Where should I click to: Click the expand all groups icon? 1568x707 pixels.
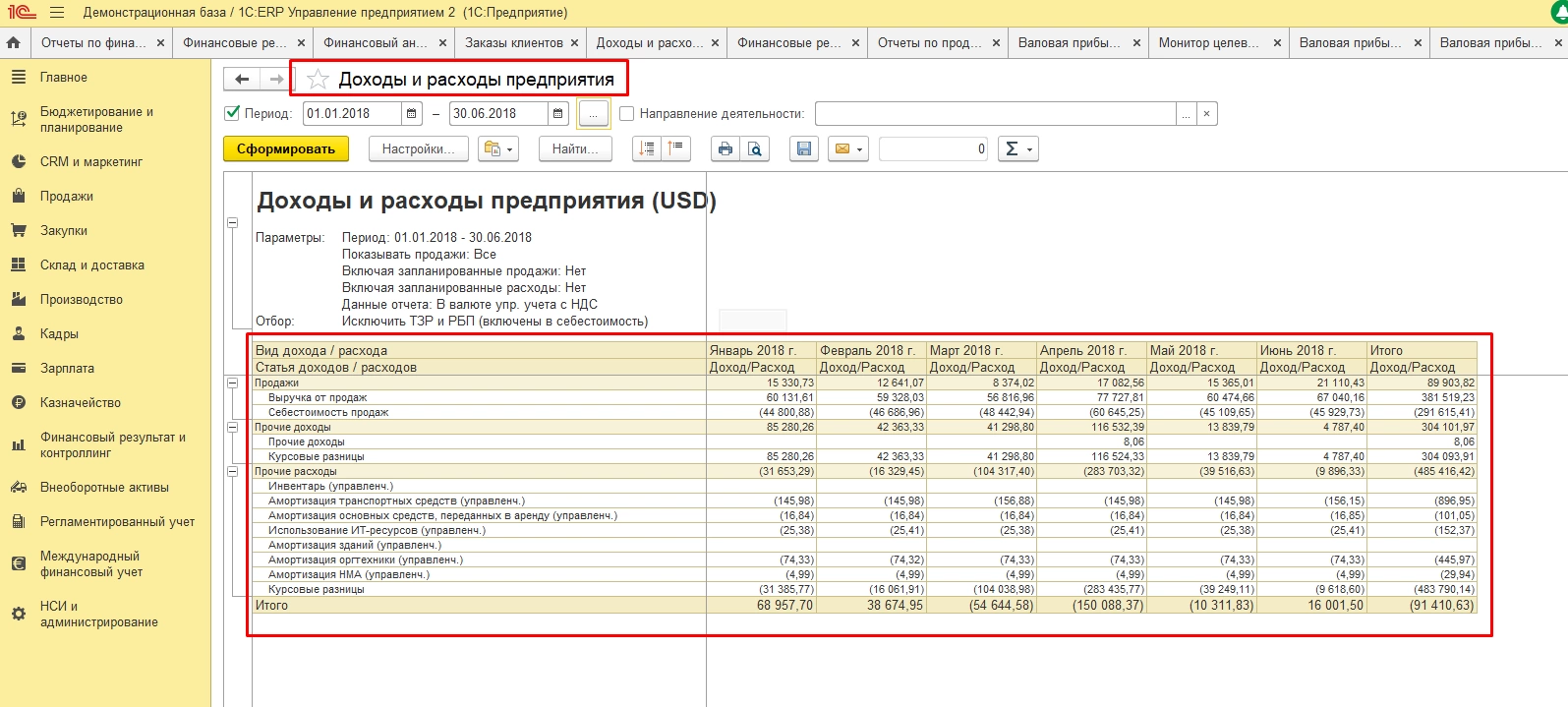point(647,148)
